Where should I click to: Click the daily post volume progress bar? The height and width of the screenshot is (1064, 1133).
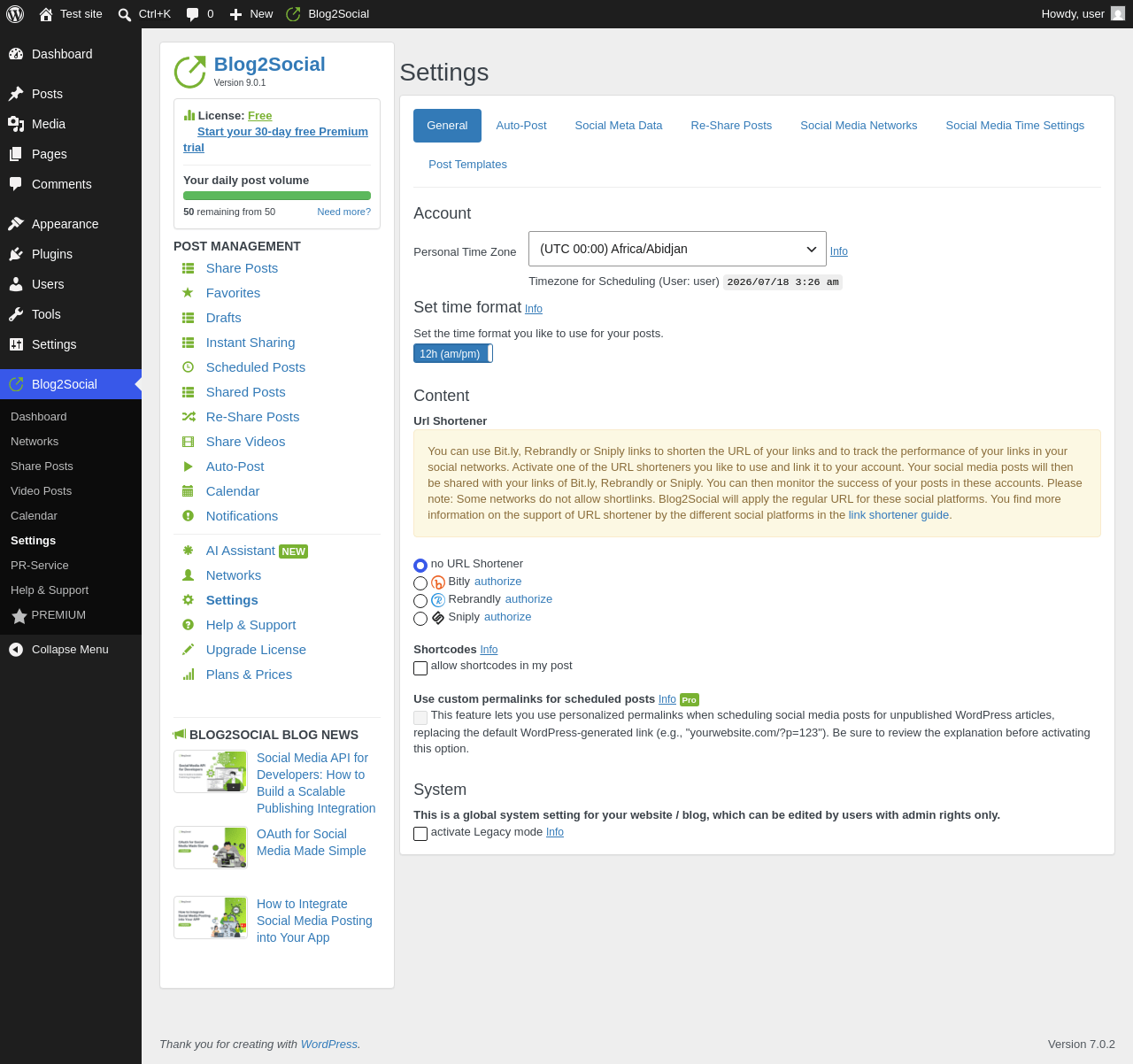point(277,196)
